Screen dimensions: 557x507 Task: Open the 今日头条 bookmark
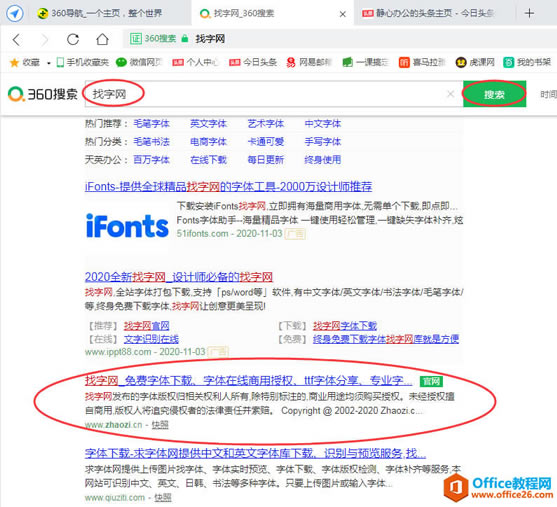[x=253, y=63]
